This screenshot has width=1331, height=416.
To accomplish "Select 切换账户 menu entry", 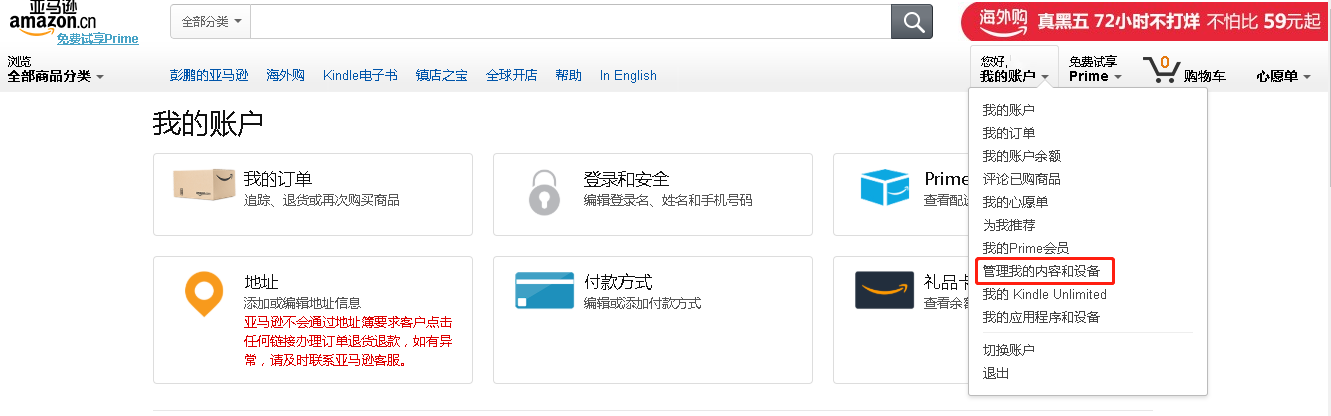I will tap(1008, 350).
